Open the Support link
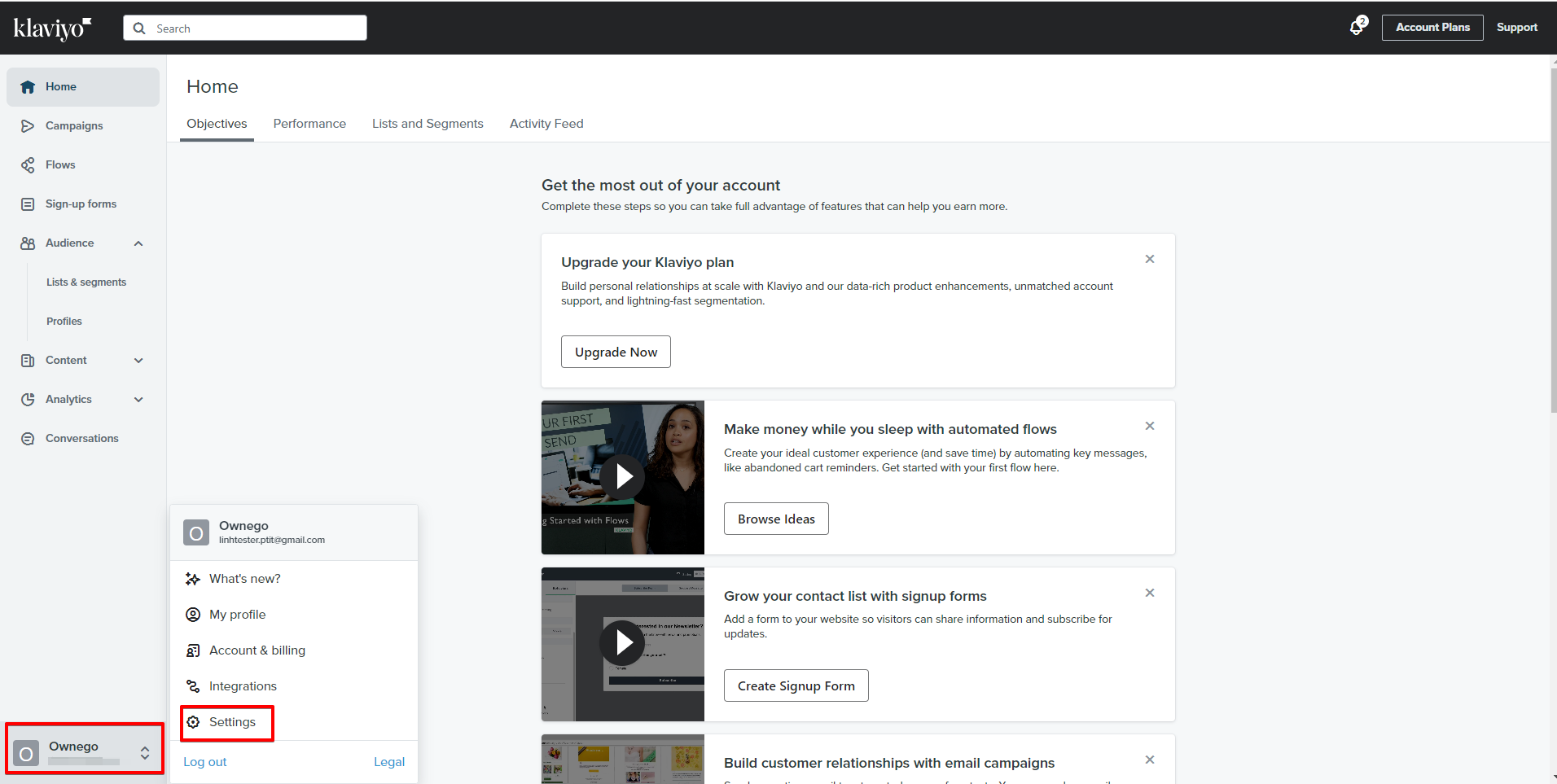 pyautogui.click(x=1517, y=28)
